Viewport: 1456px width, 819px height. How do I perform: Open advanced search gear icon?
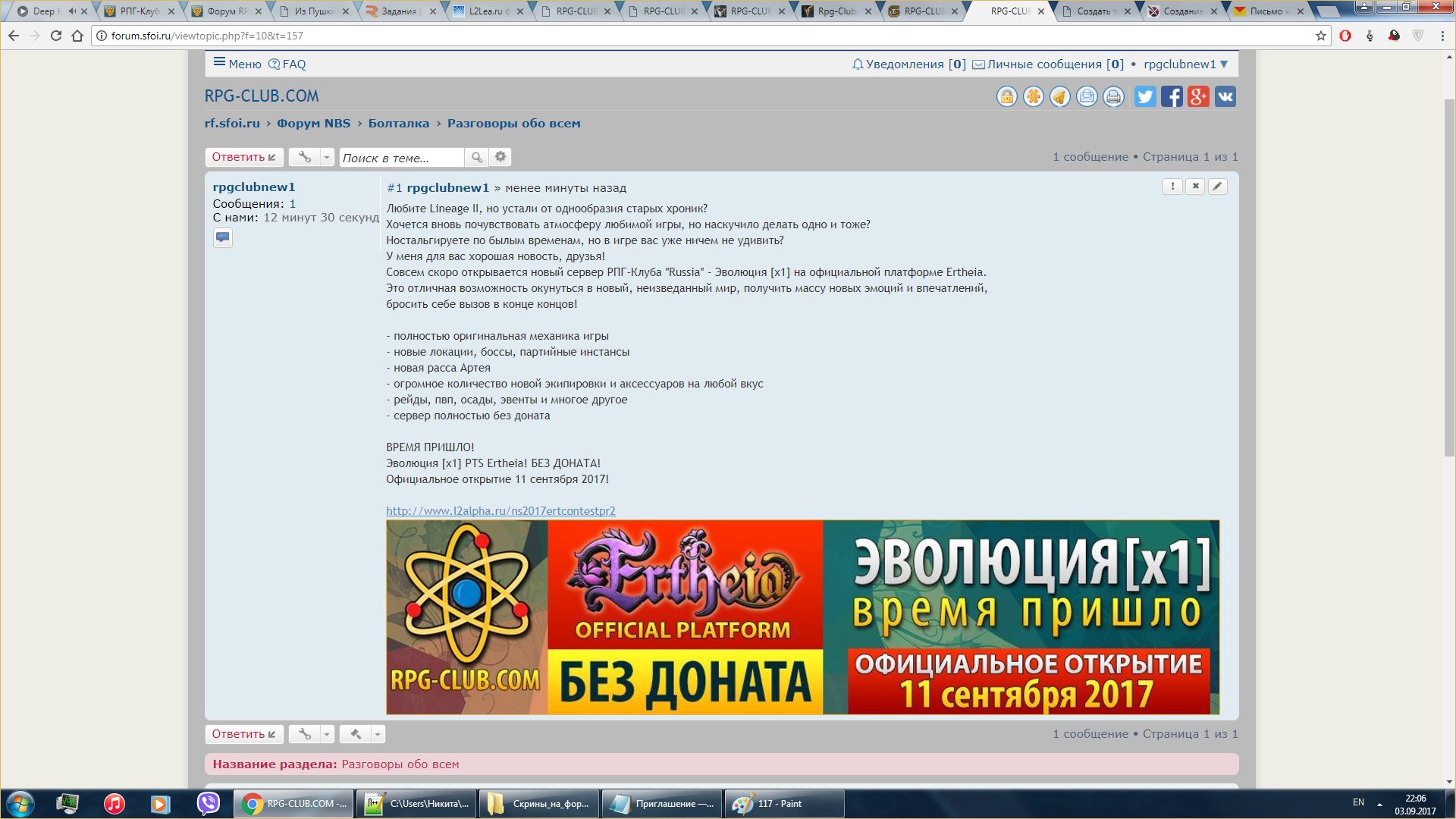[500, 157]
